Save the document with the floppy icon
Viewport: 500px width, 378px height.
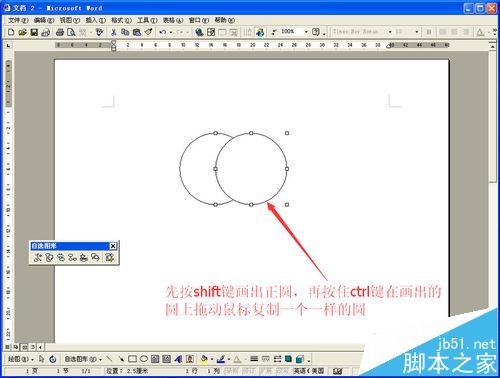[34, 32]
